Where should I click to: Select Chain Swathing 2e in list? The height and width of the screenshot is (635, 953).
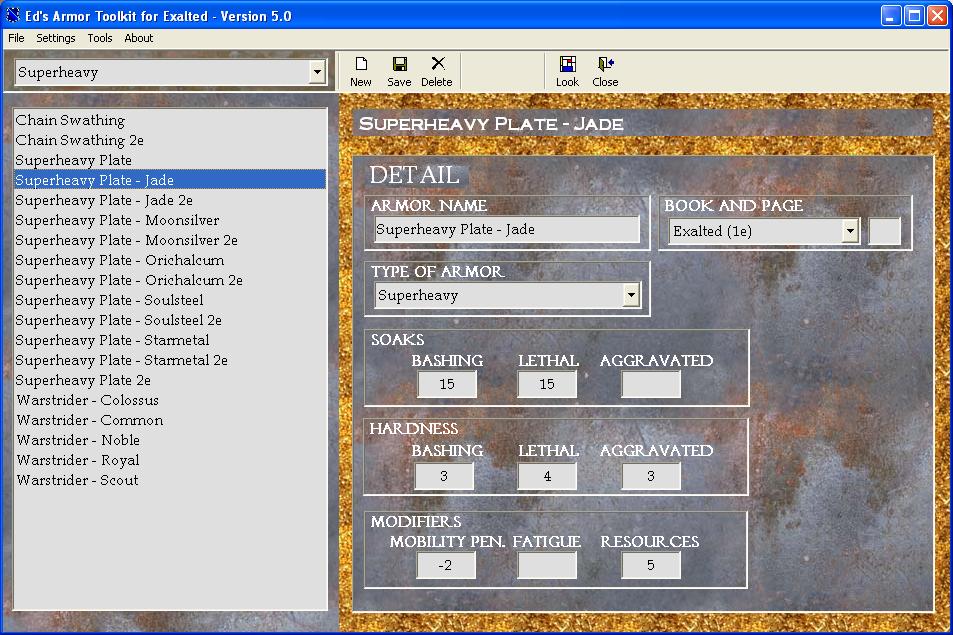(x=170, y=140)
